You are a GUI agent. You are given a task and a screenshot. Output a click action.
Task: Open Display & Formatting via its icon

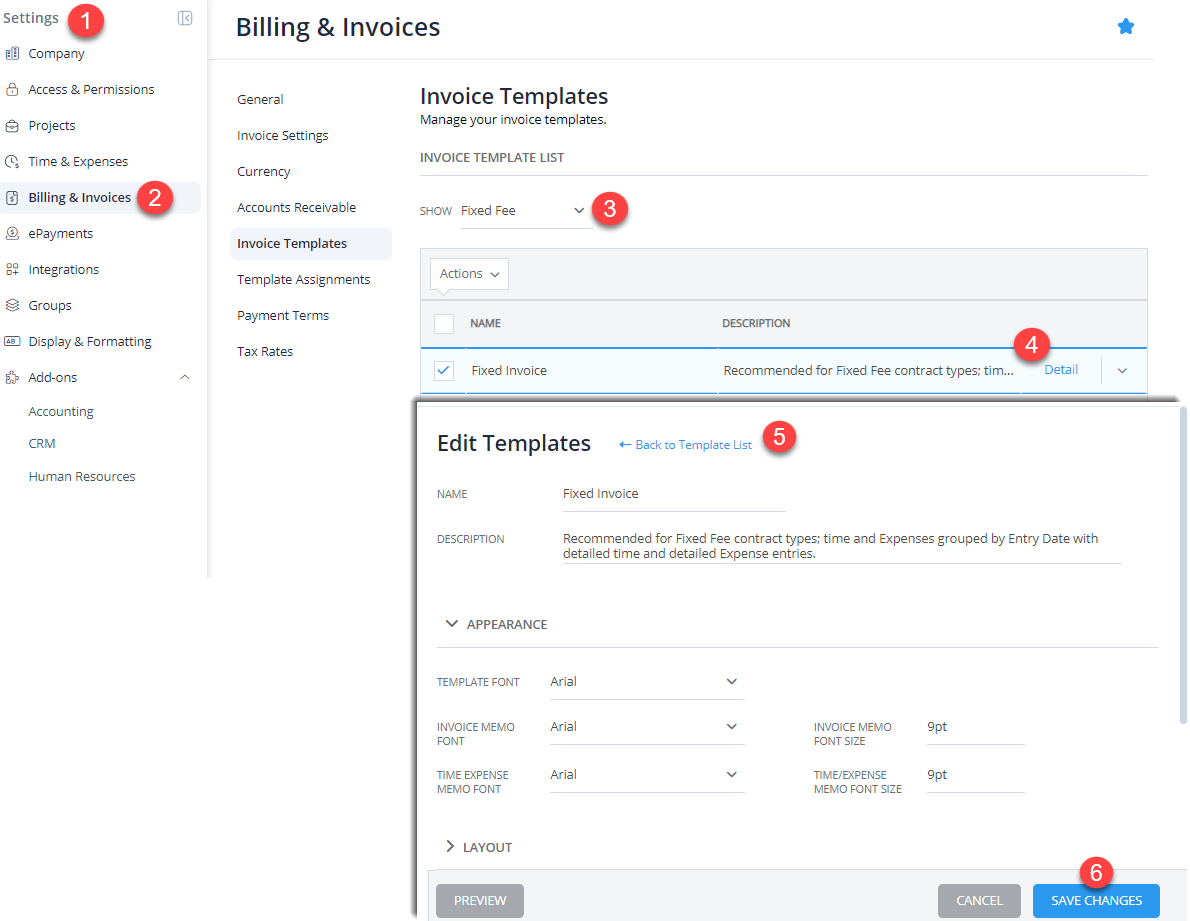click(13, 341)
